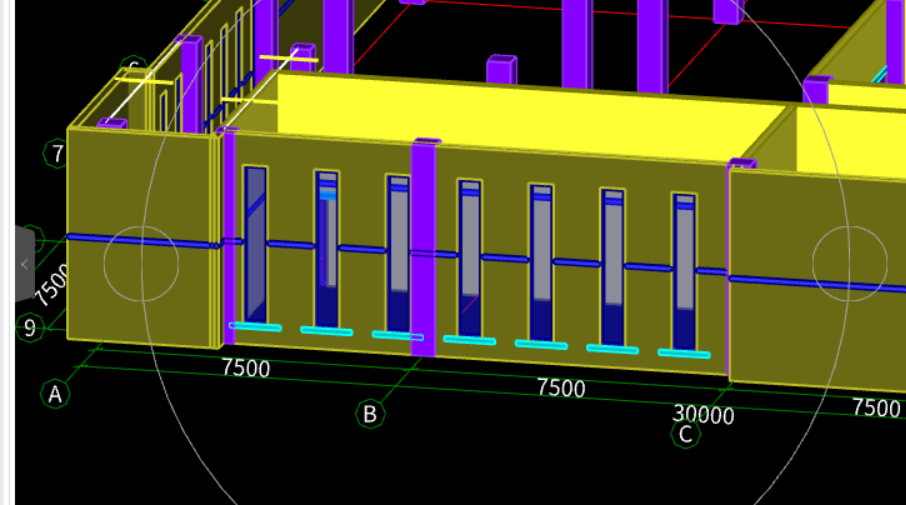Click the 7500 dimension between axes B and C

561,388
